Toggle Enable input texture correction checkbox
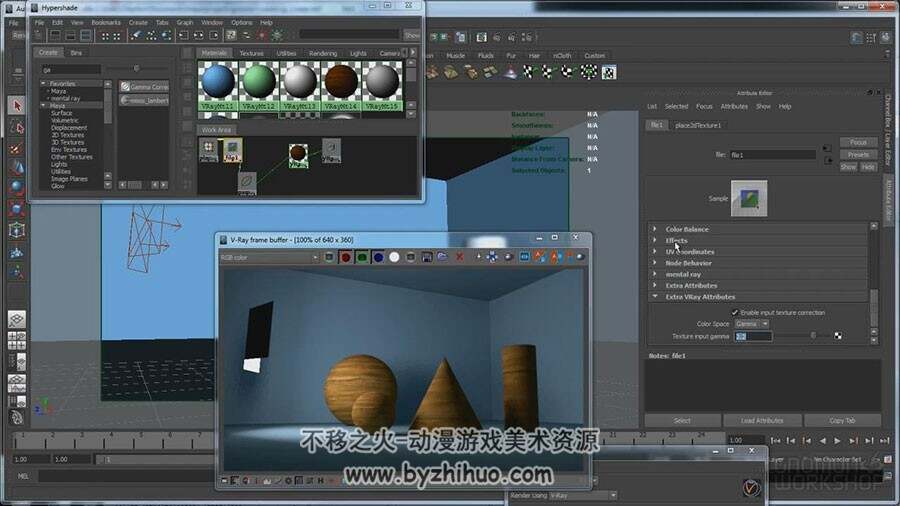 coord(734,313)
